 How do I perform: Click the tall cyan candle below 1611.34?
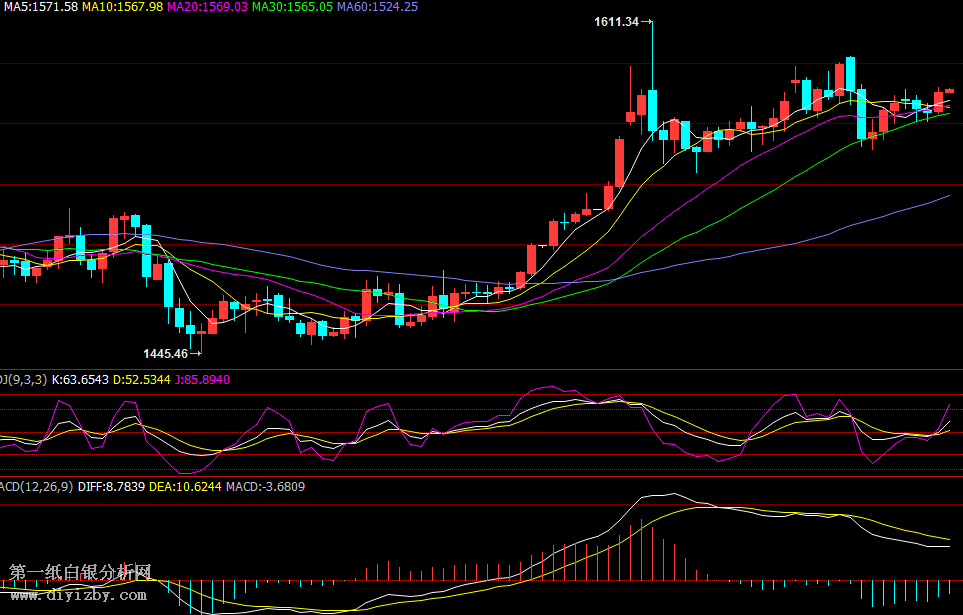tap(652, 110)
